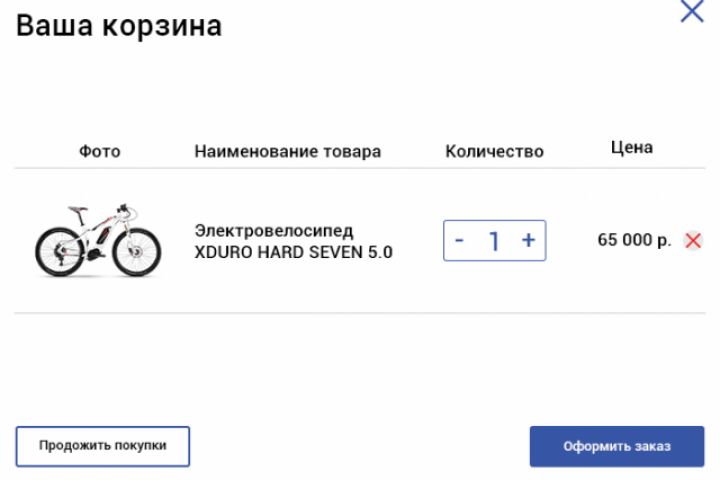
Task: Click the Количество column header
Action: click(494, 152)
